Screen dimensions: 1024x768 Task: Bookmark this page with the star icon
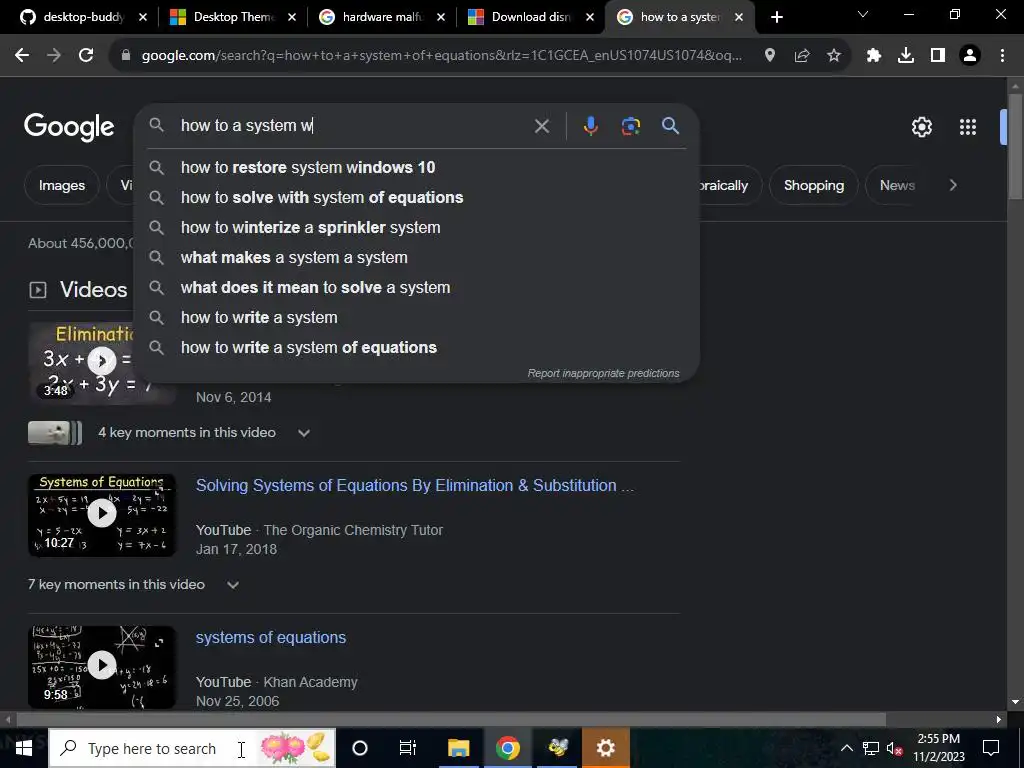pyautogui.click(x=834, y=56)
